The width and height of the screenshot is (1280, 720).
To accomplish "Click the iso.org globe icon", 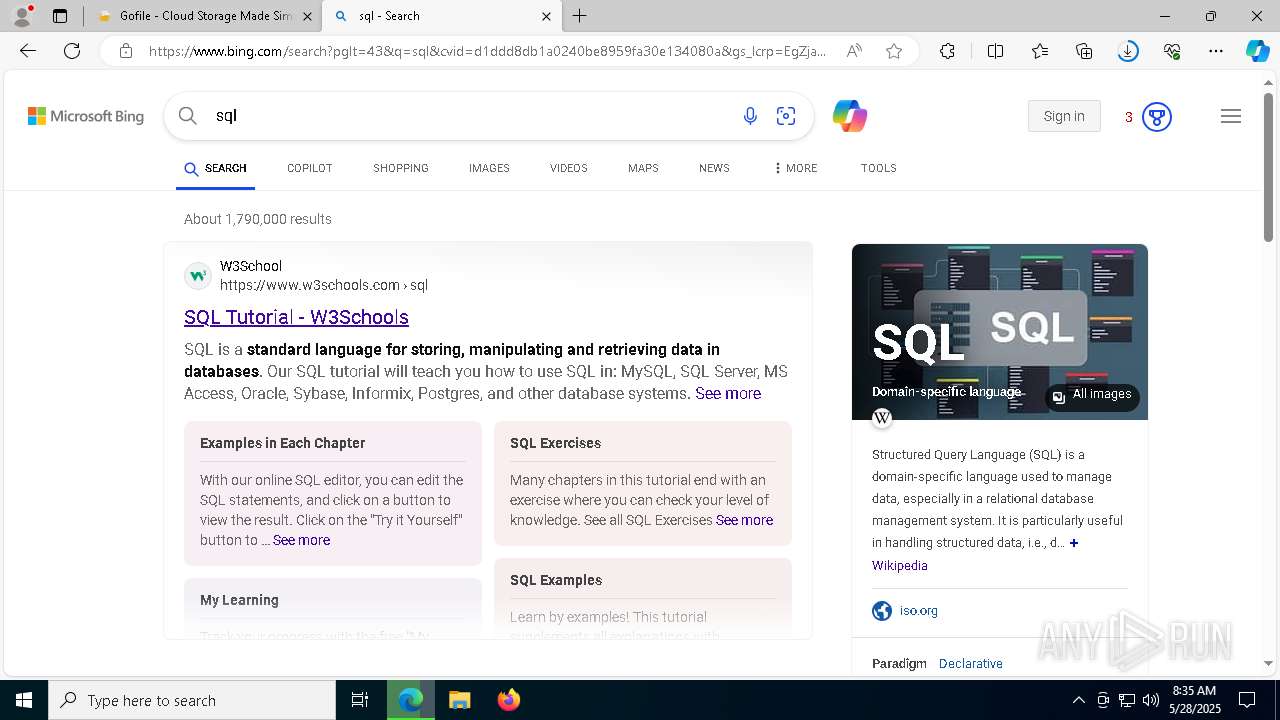I will (882, 611).
